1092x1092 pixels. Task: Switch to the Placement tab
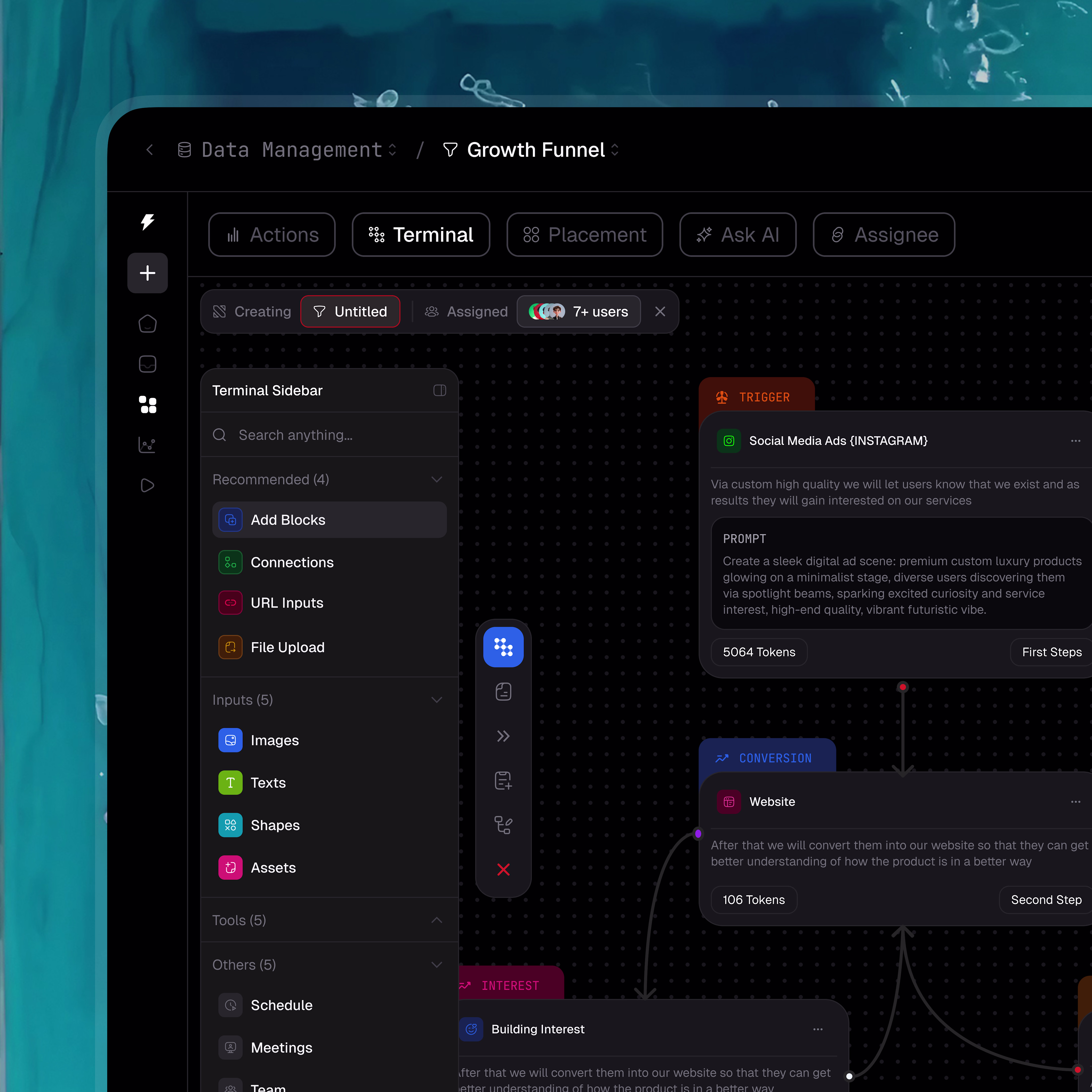tap(584, 235)
